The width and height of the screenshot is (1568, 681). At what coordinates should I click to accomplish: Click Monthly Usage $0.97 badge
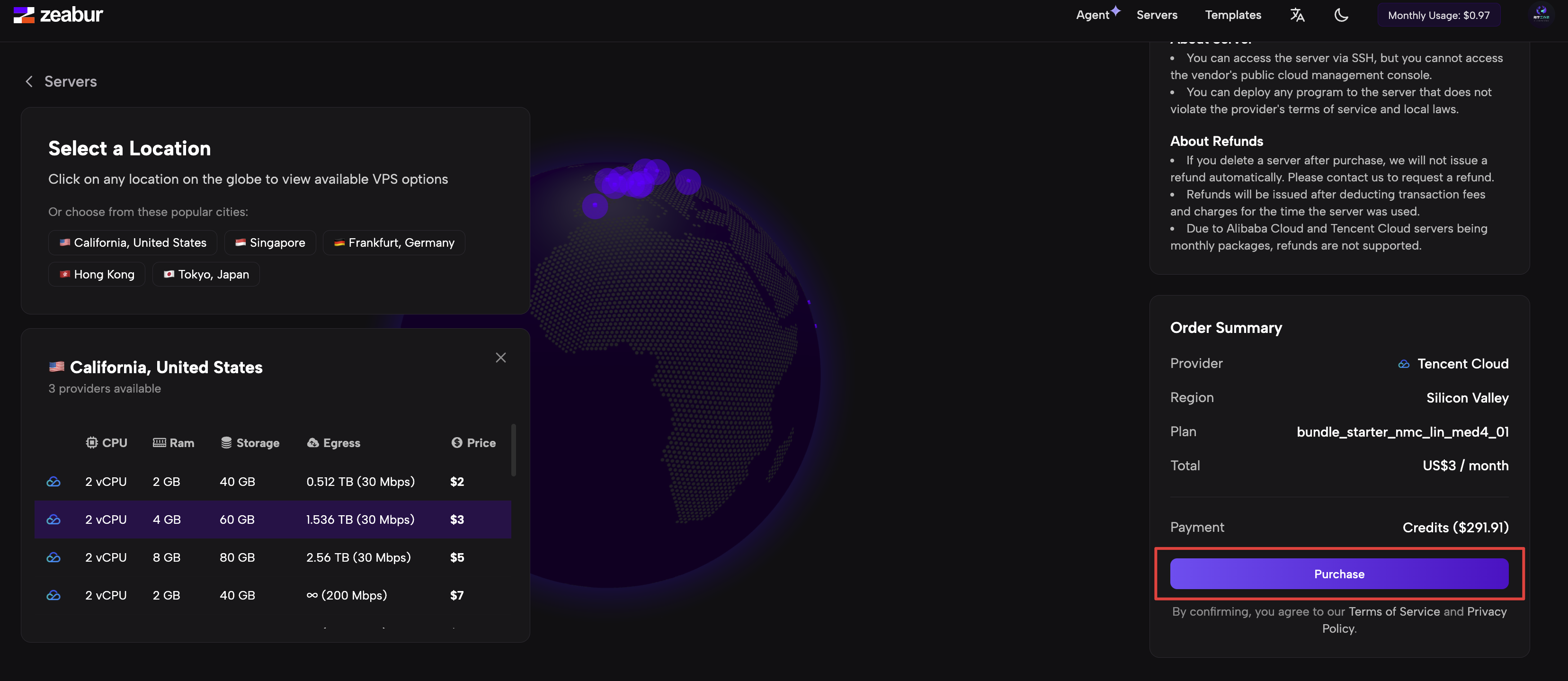[x=1438, y=15]
